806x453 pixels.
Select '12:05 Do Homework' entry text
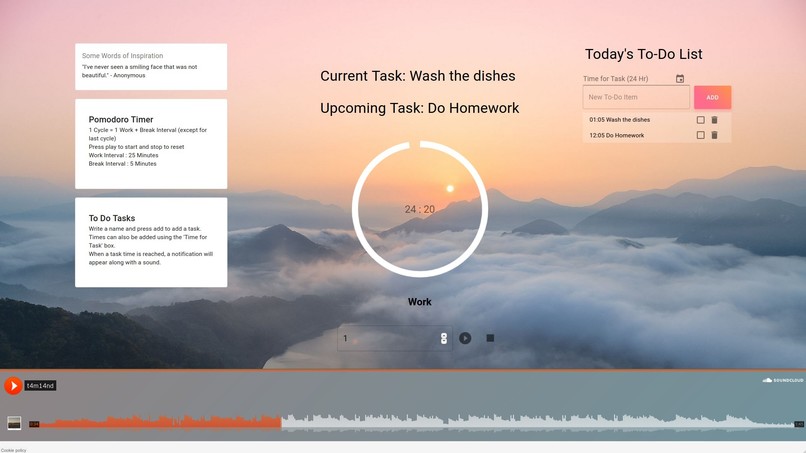tap(616, 135)
